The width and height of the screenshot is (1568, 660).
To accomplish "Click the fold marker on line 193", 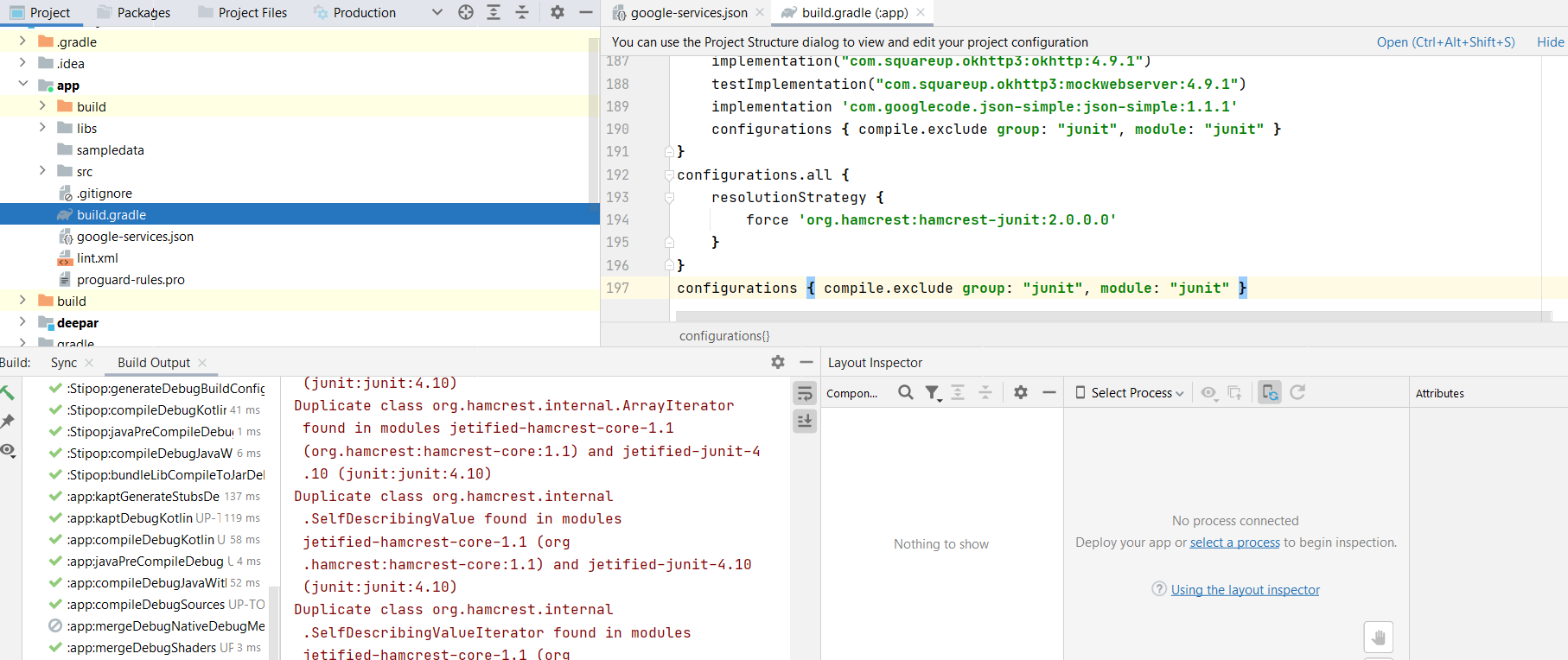I will [669, 197].
